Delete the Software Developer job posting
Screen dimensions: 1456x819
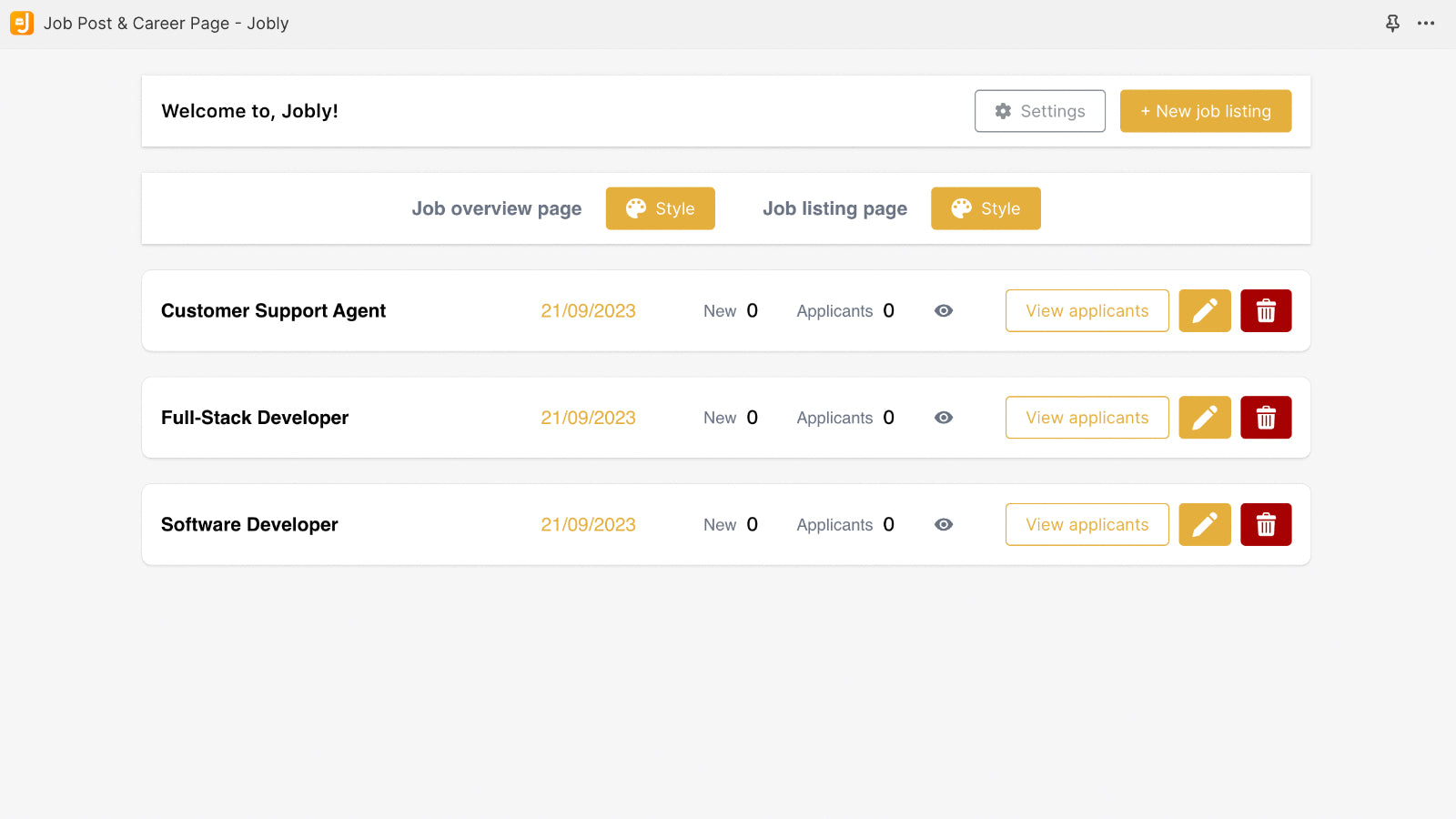(x=1266, y=524)
